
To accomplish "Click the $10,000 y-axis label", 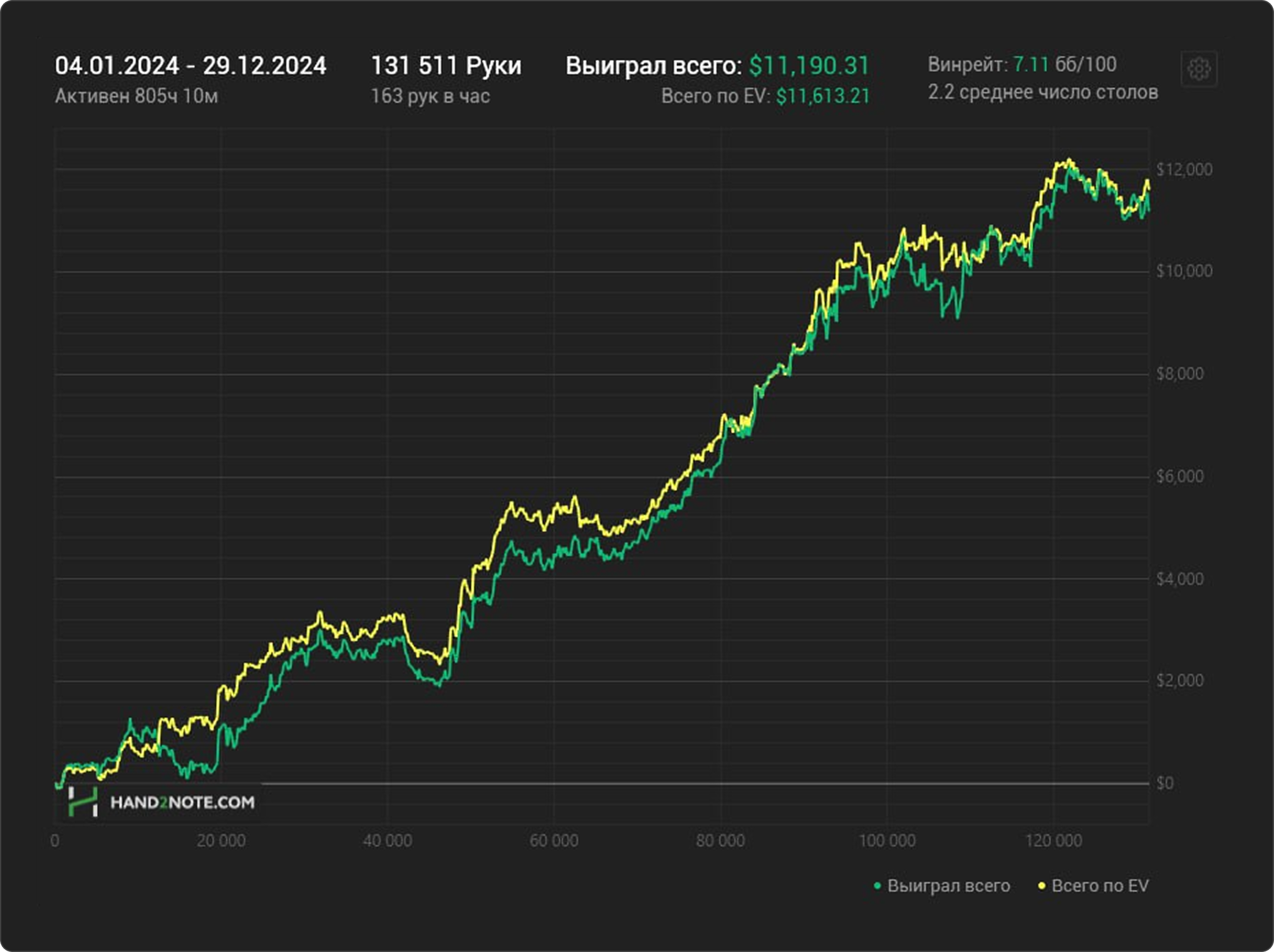I will 1184,271.
